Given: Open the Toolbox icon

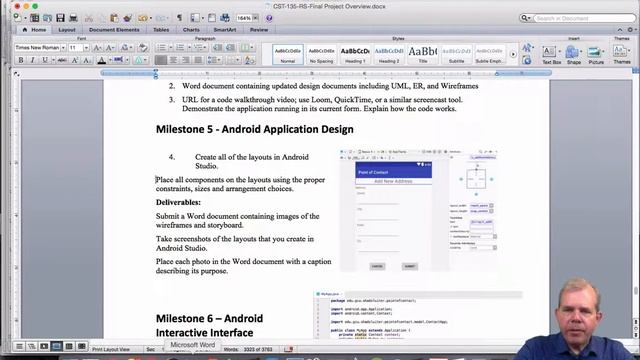Looking at the screenshot, I should coord(212,18).
